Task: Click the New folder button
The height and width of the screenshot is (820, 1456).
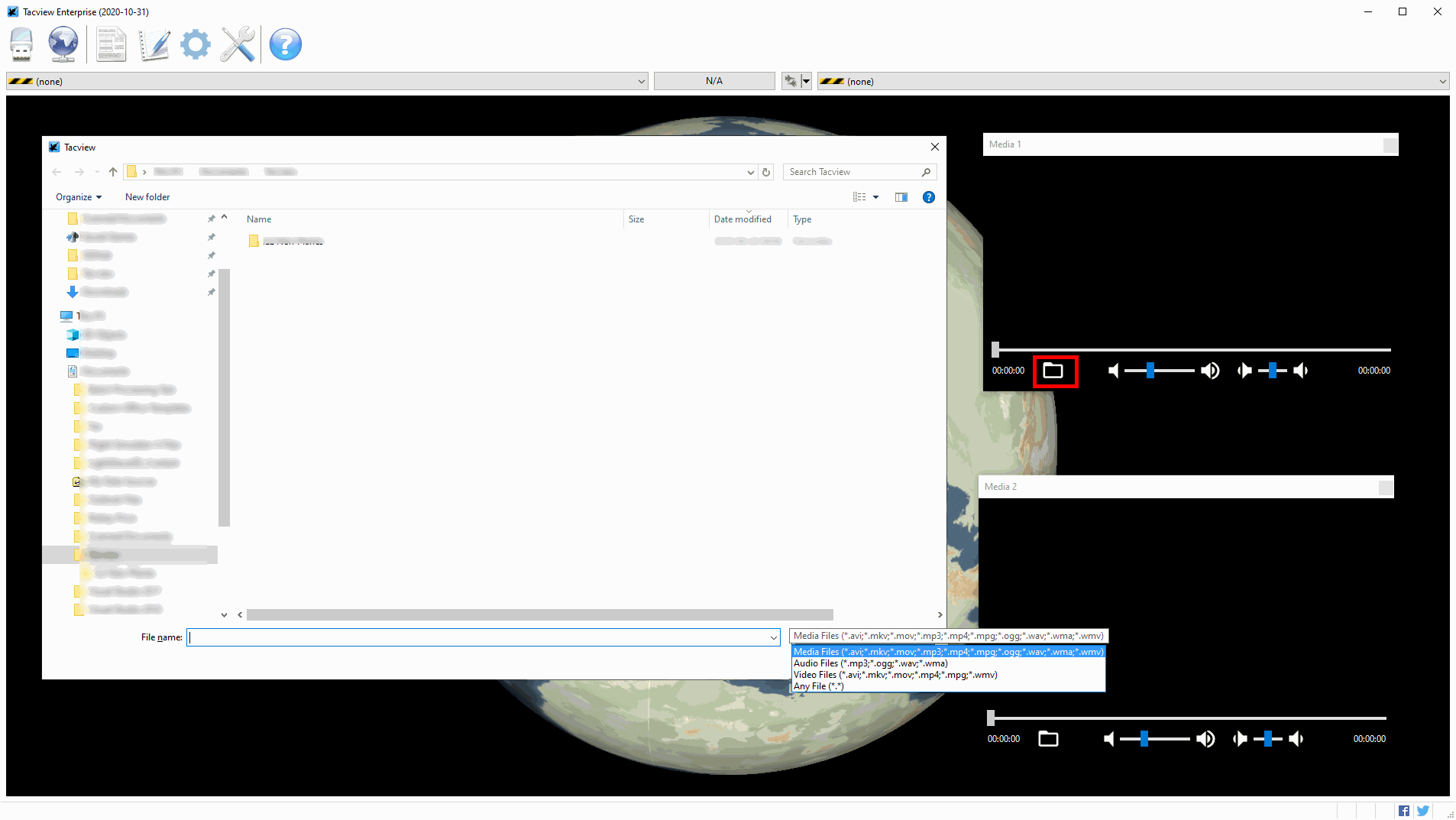Action: 147,197
